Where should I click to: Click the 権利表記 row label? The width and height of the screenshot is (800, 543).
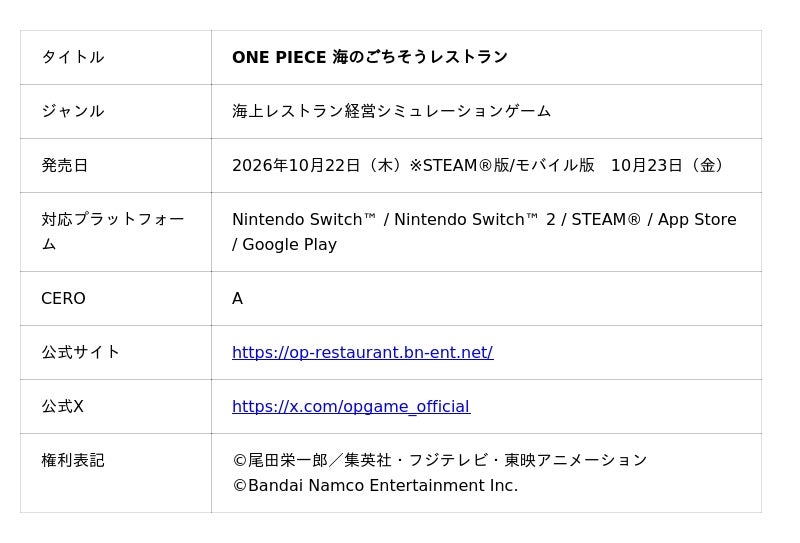[x=72, y=460]
